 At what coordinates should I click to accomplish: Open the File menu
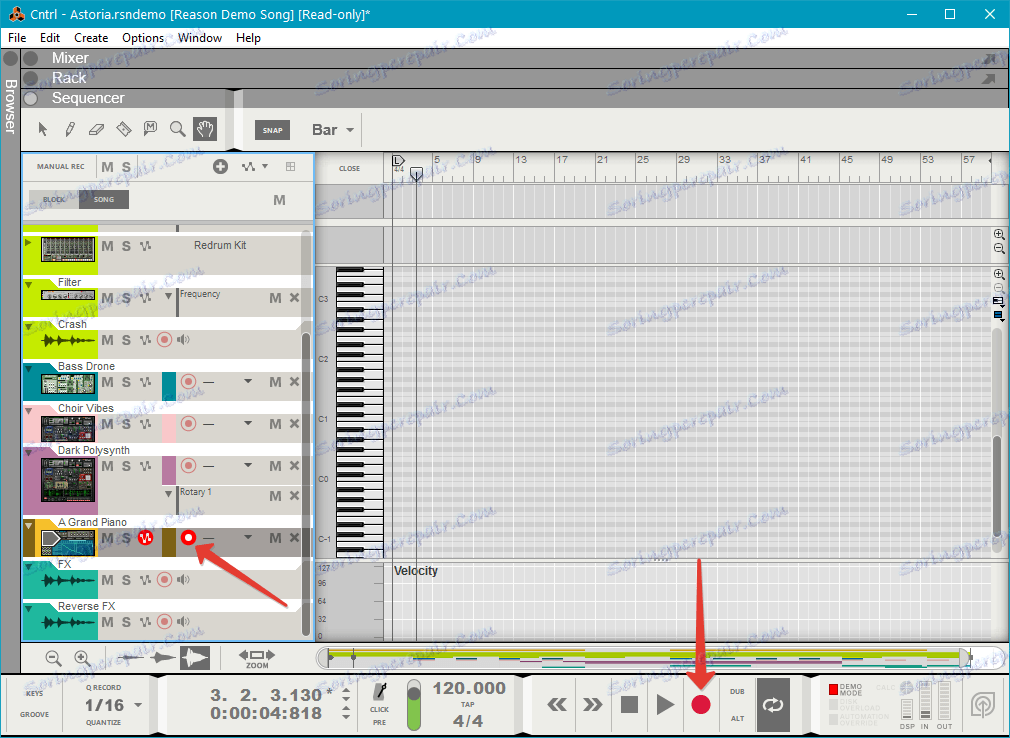[17, 38]
